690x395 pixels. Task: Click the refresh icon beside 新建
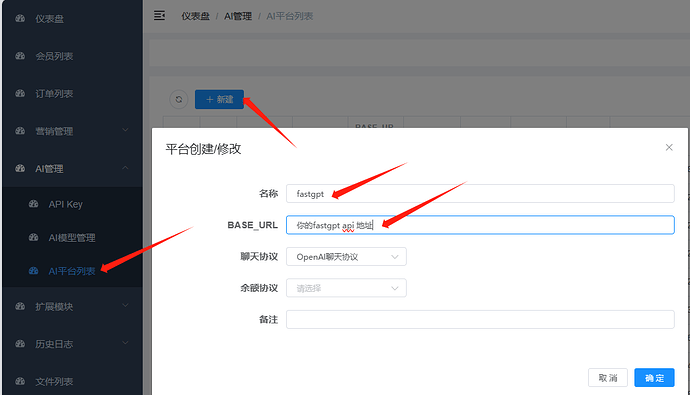[x=179, y=99]
